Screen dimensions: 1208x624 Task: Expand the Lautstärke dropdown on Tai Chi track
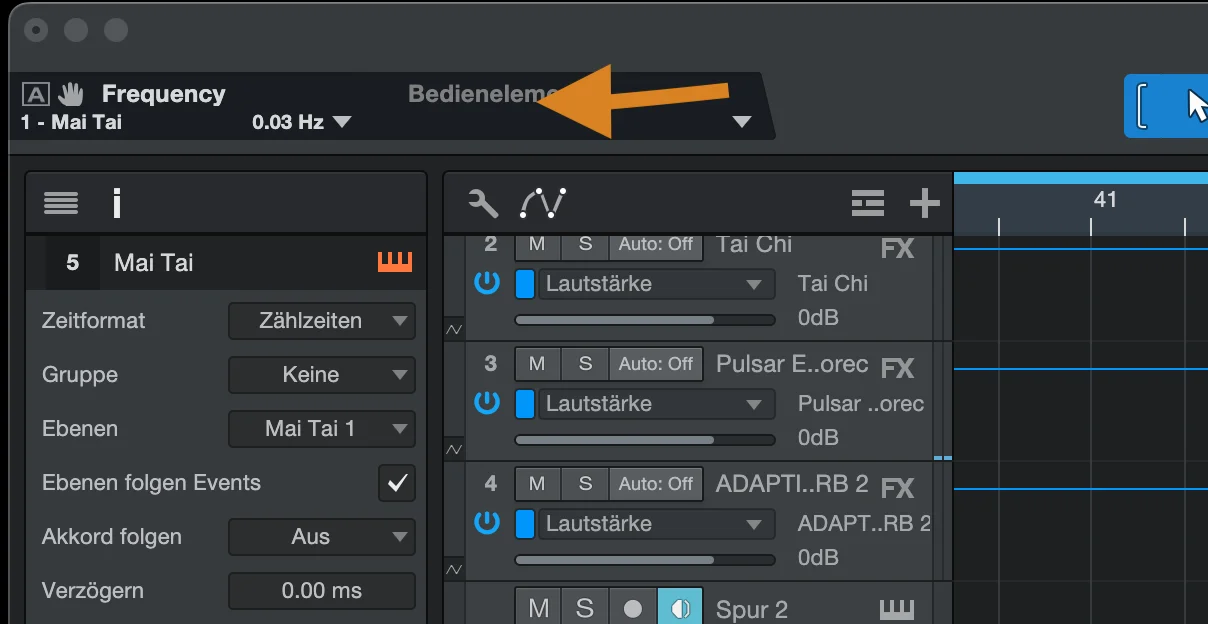(656, 284)
